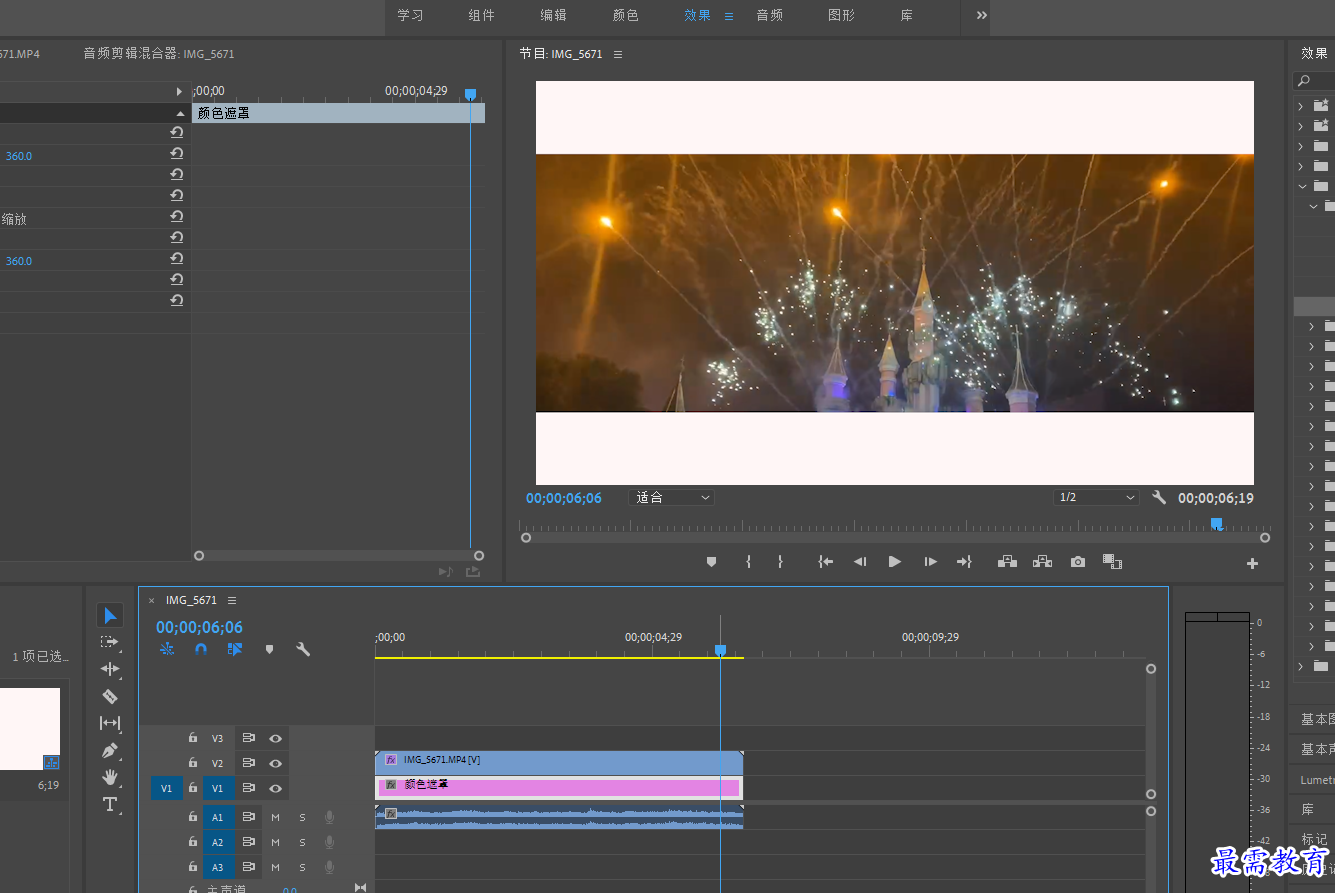1335x893 pixels.
Task: Switch to the 学习 workspace
Action: coord(410,15)
